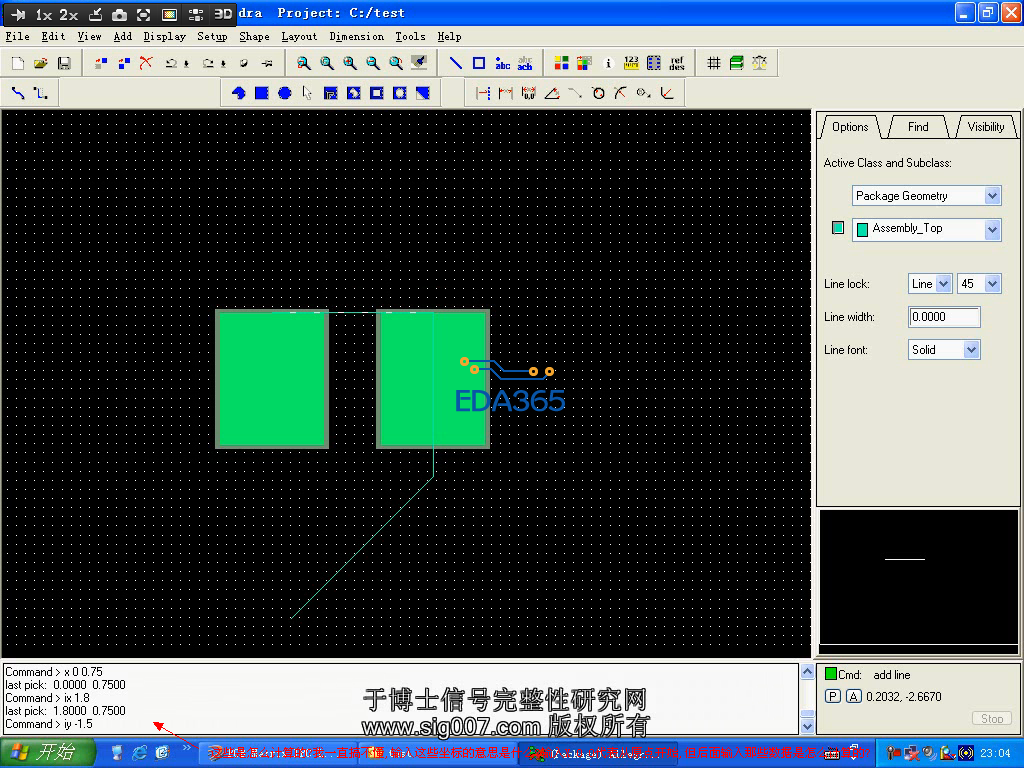1024x768 pixels.
Task: Click the system tray clock 23:04
Action: pos(995,753)
